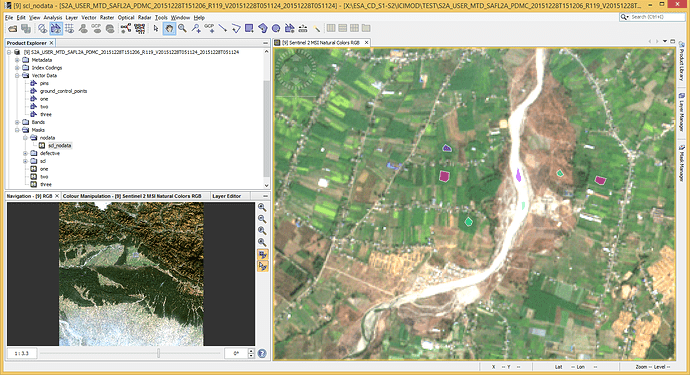The image size is (690, 375).
Task: Tile windows evenly
Action: 354,28
